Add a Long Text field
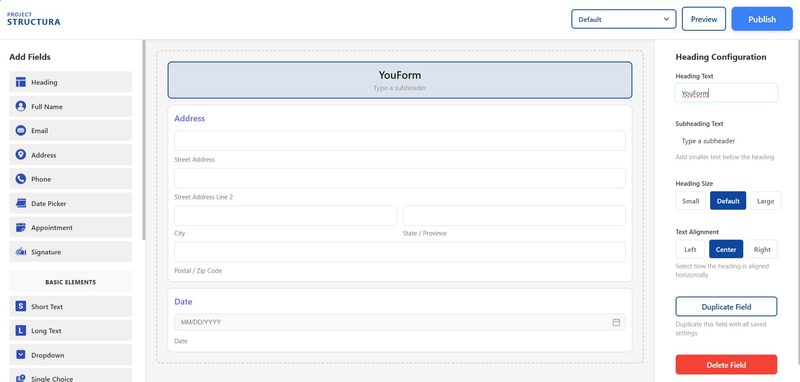Image resolution: width=800 pixels, height=382 pixels. click(70, 330)
